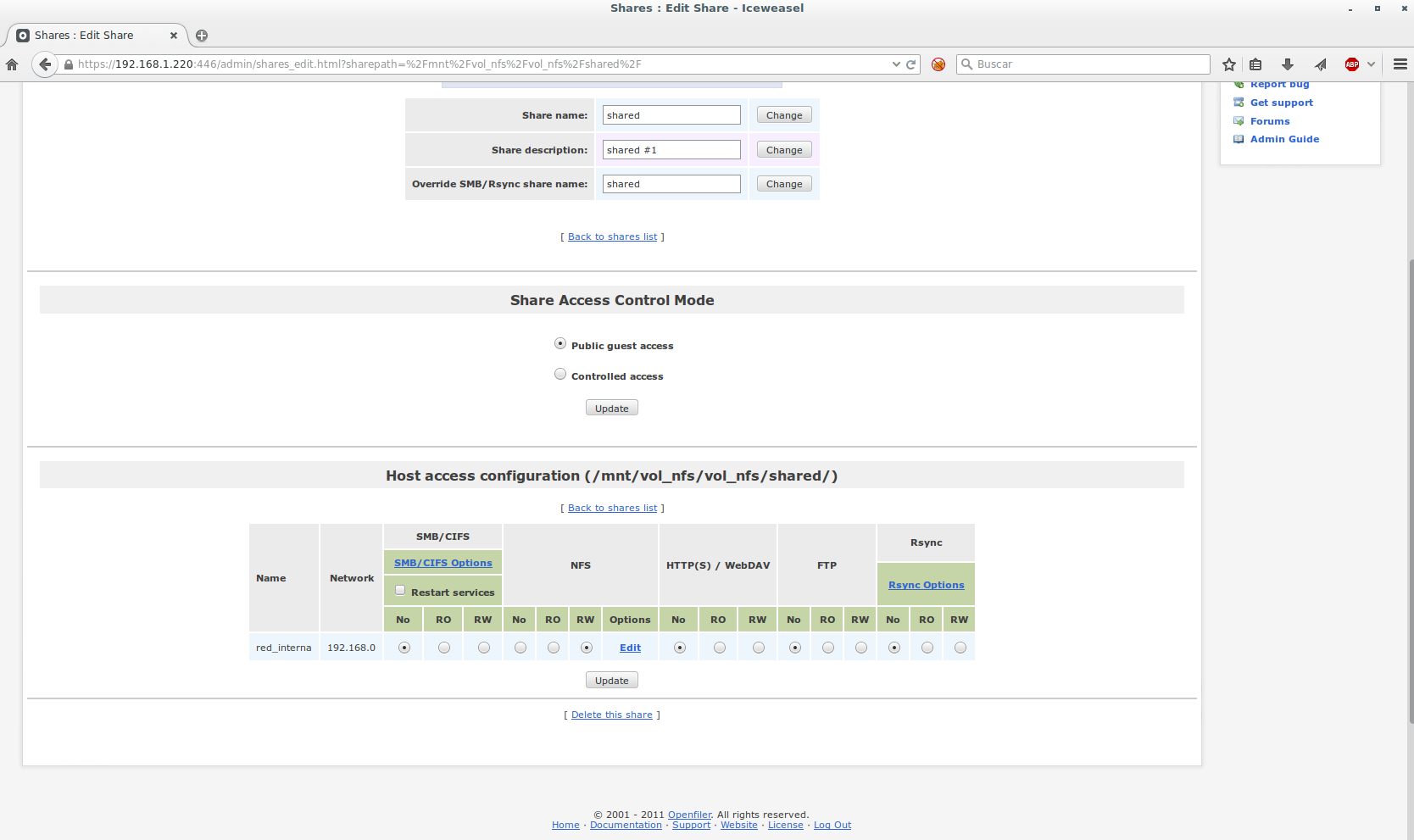The height and width of the screenshot is (840, 1414).
Task: Expand the Adblock Plus dropdown arrow
Action: pos(1371,64)
